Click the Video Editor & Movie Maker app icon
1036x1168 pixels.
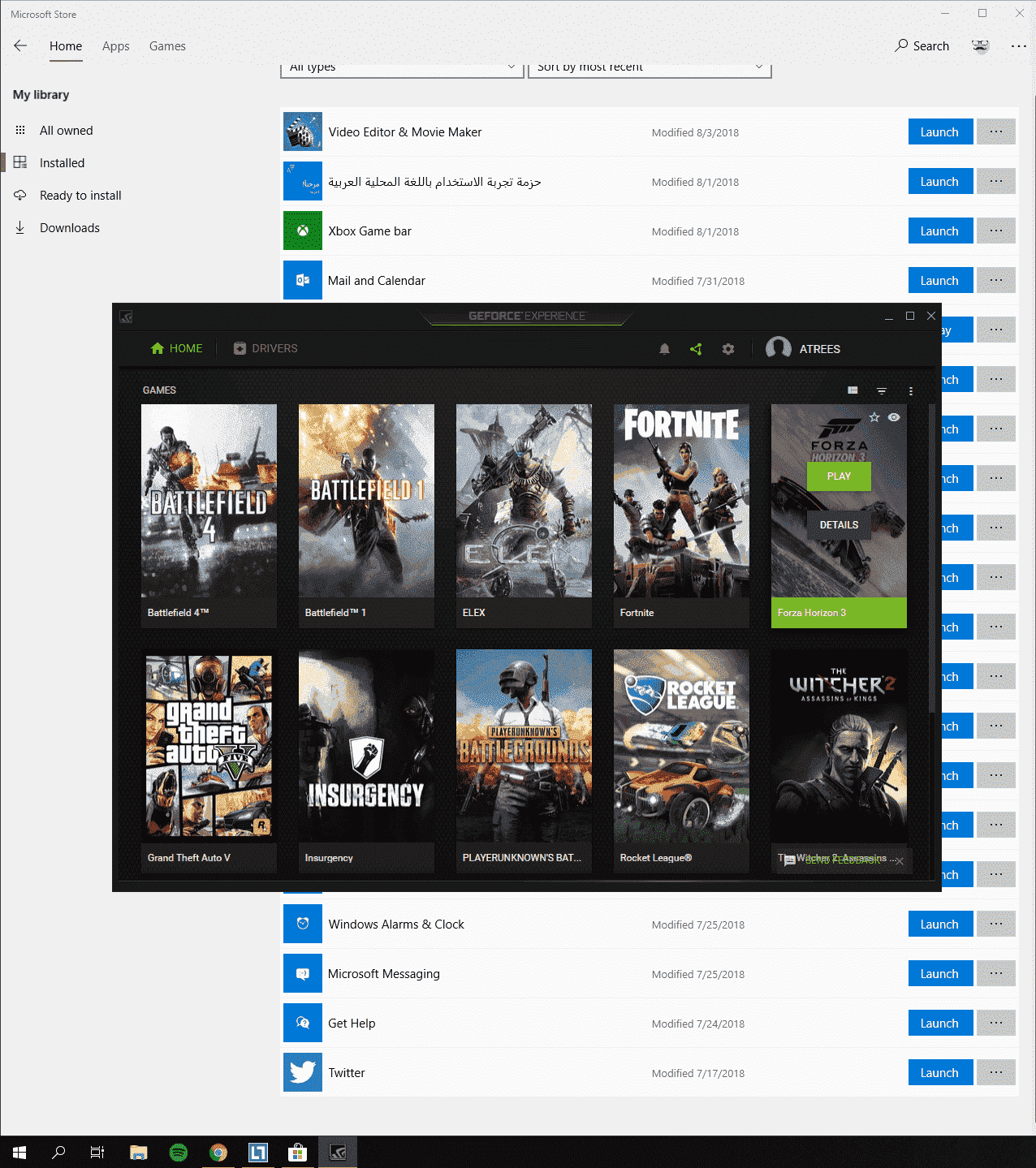click(303, 131)
